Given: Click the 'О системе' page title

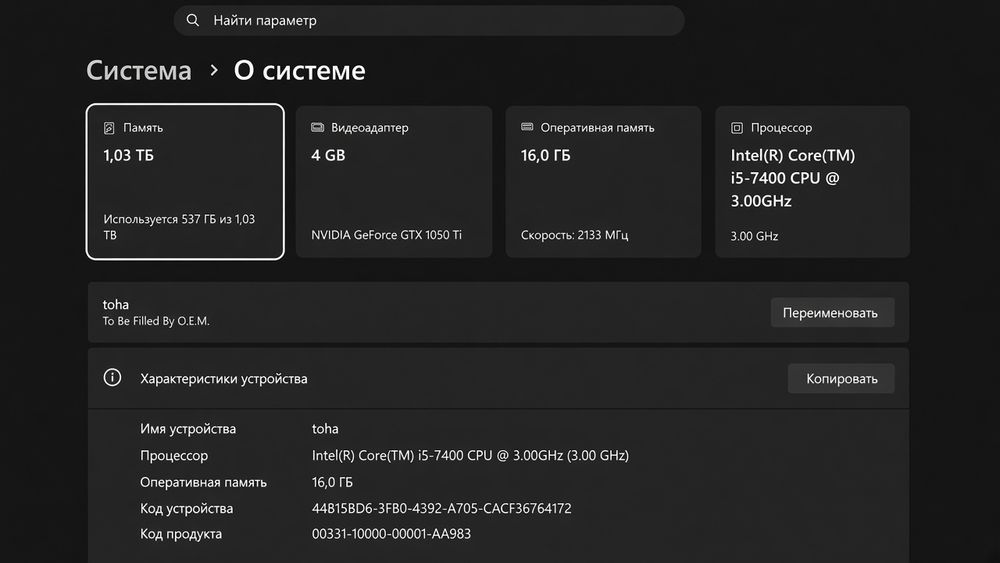Looking at the screenshot, I should (x=299, y=70).
